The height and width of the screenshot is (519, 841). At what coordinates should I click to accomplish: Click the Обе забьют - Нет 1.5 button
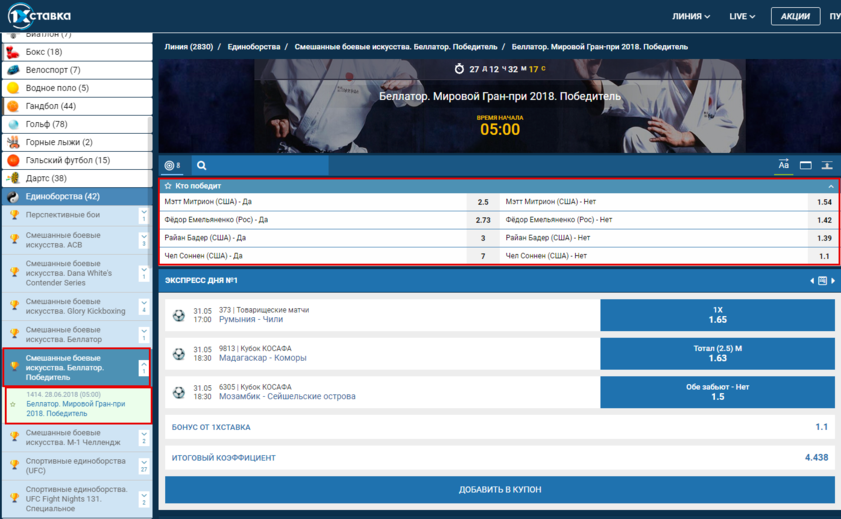point(717,392)
